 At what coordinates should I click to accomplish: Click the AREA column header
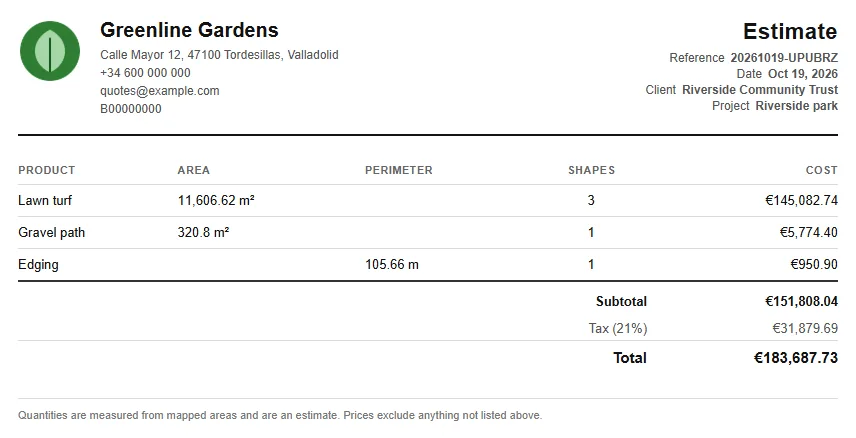point(193,170)
